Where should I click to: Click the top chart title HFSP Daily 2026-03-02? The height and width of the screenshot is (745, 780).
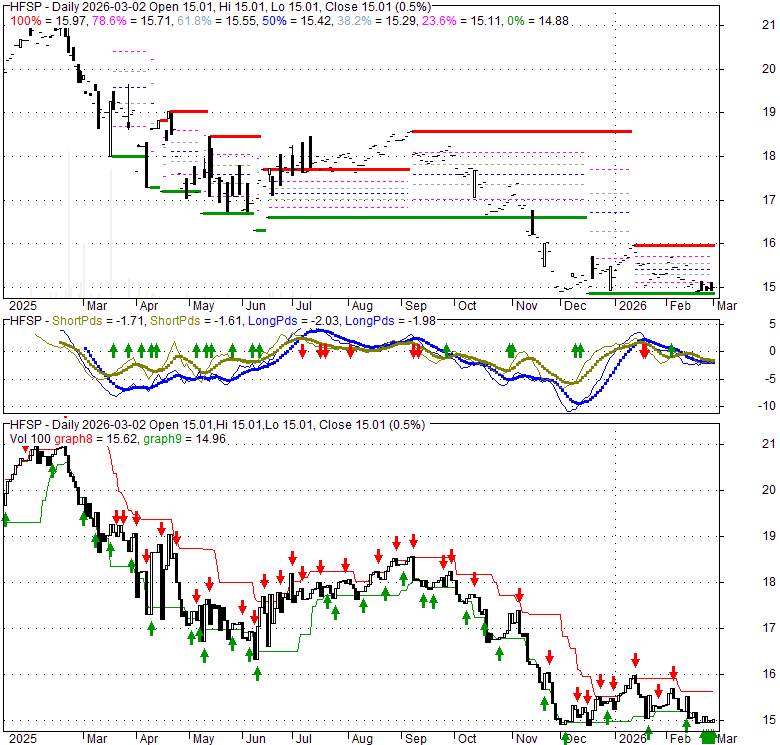click(220, 6)
